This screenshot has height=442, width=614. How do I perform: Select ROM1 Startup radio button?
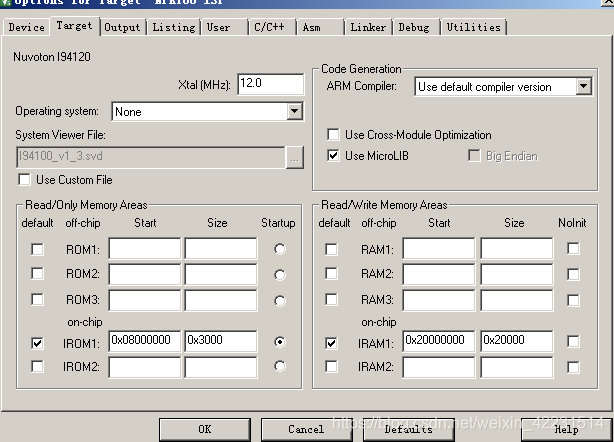click(280, 249)
